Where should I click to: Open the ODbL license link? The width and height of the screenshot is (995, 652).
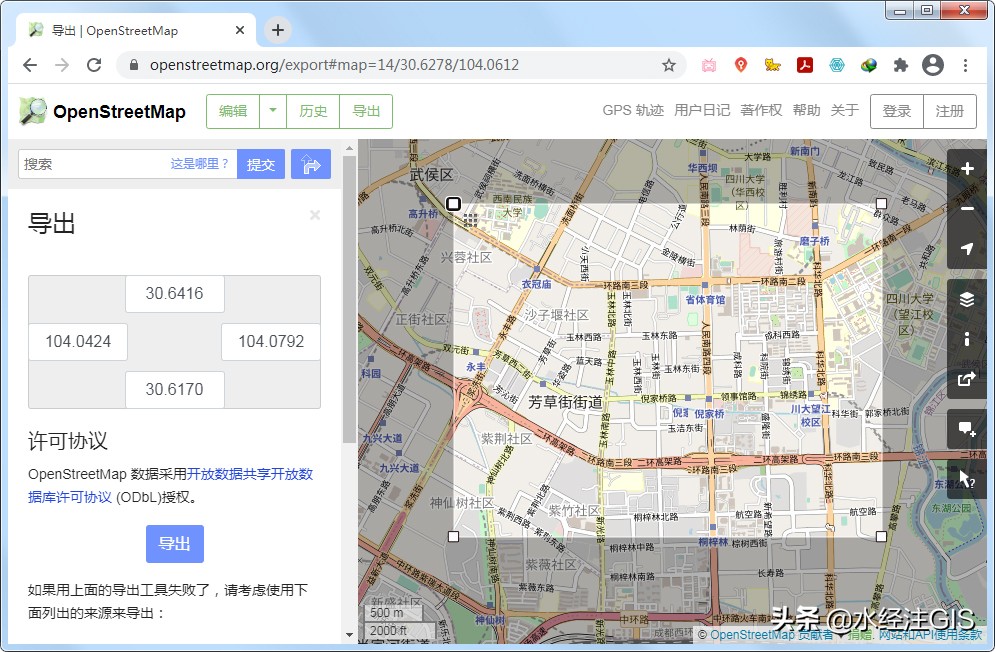point(170,486)
